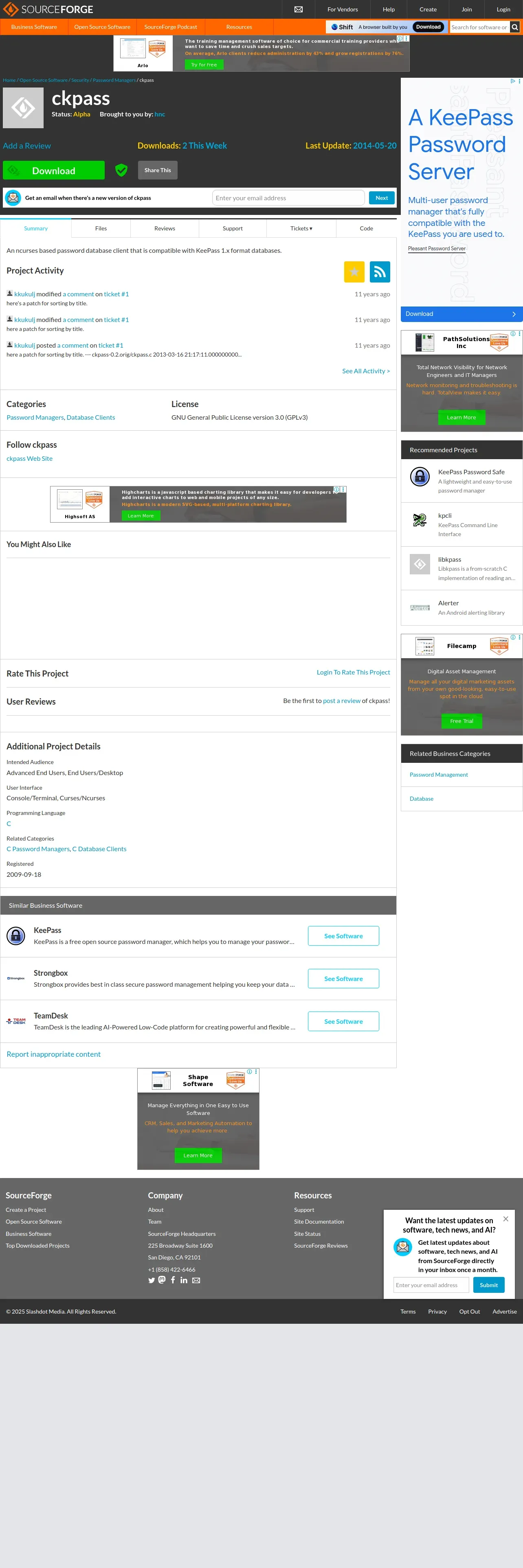Click the search for software field

point(480,27)
